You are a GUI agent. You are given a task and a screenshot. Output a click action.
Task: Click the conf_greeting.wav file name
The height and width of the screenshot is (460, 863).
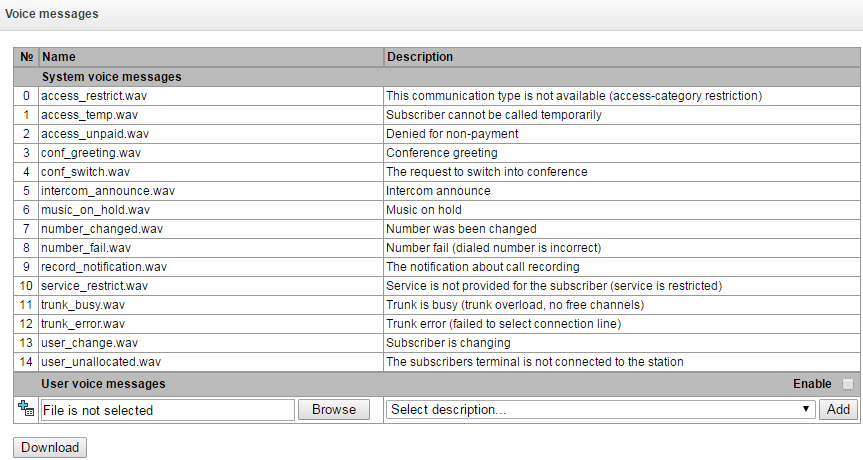(x=91, y=153)
